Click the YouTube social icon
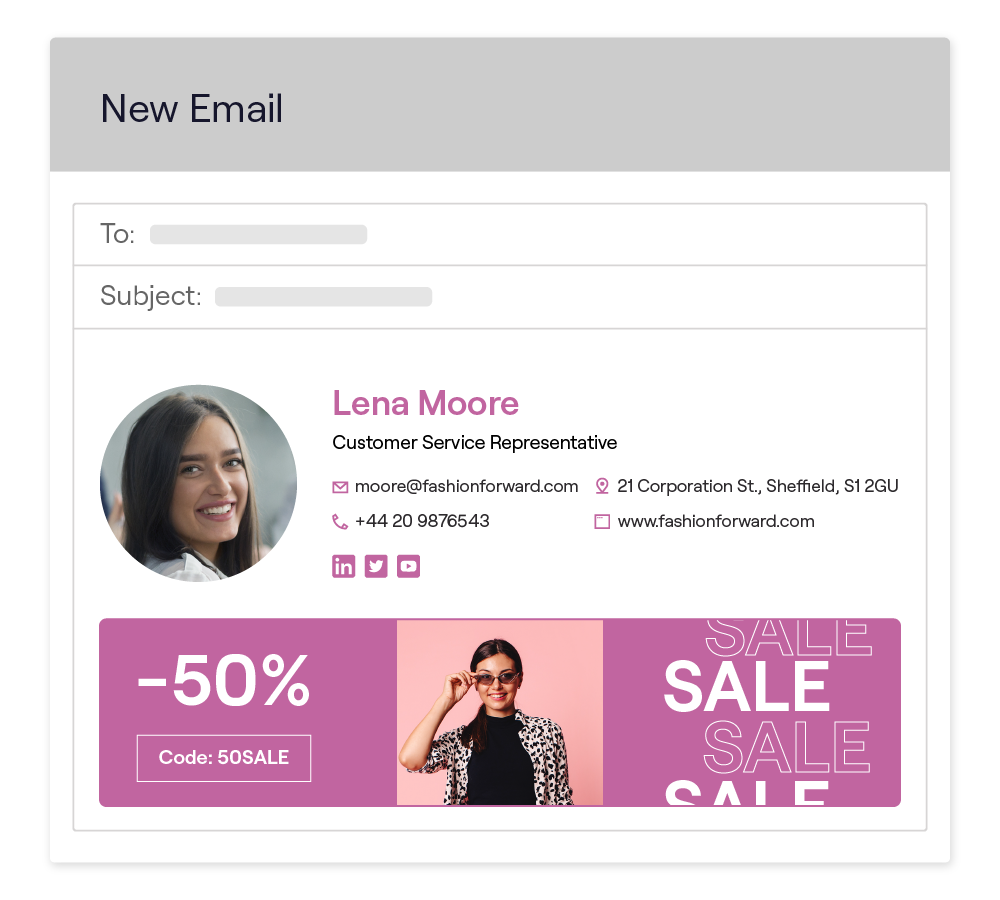Viewport: 1000px width, 900px height. [x=408, y=566]
